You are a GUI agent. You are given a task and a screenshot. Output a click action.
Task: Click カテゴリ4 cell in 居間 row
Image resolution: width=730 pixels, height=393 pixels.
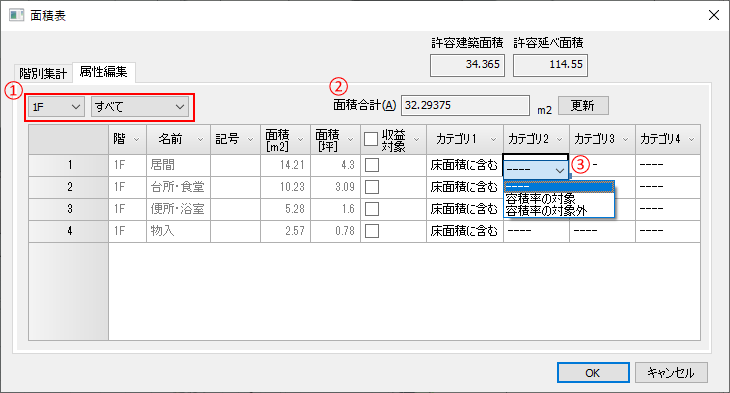click(x=668, y=165)
